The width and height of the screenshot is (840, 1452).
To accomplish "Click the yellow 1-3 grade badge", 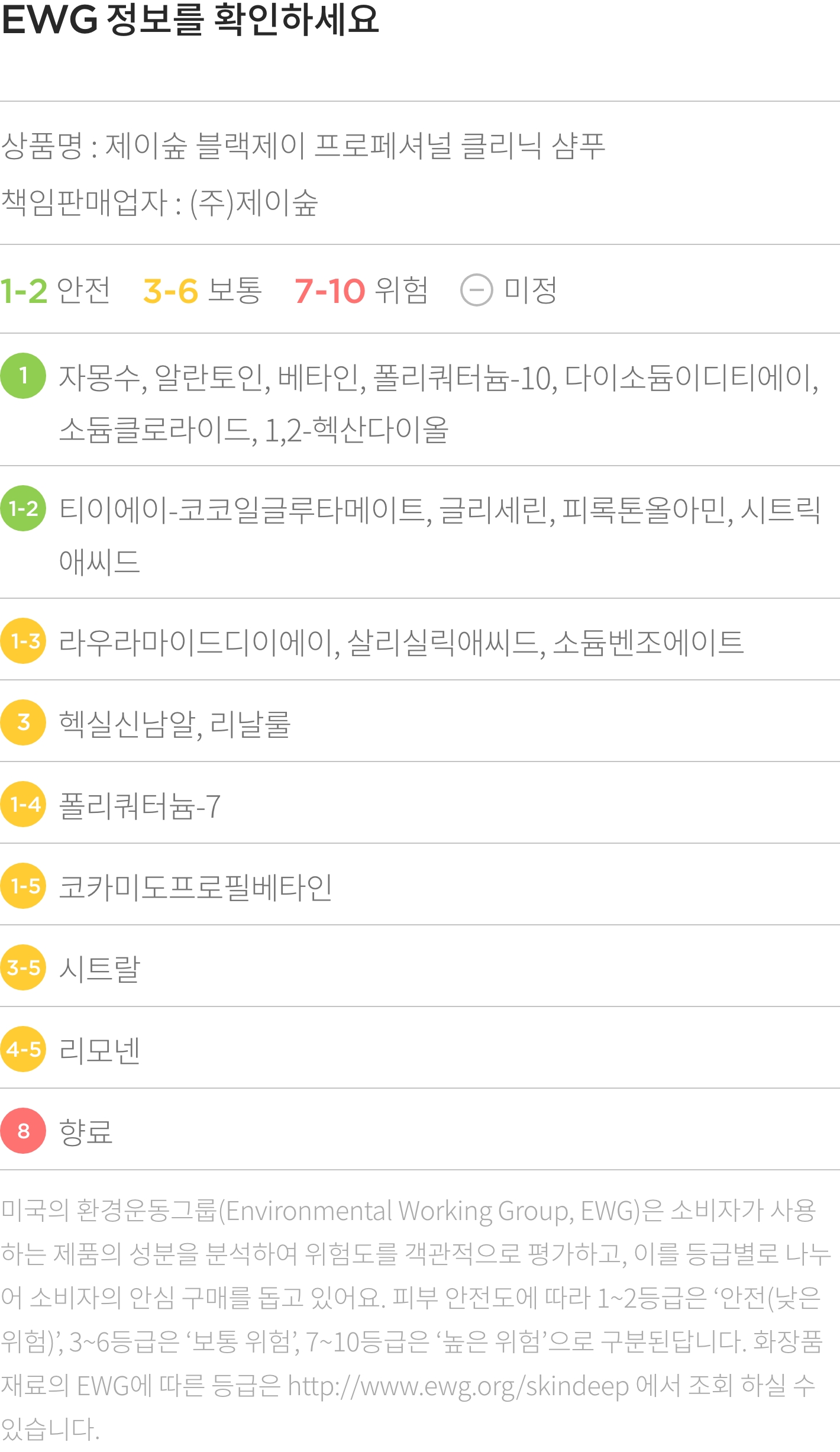I will pyautogui.click(x=23, y=641).
